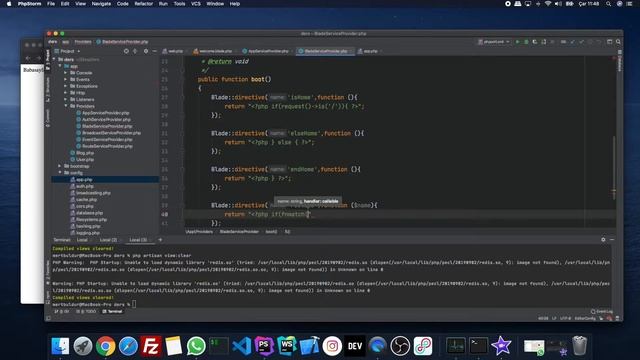Open DEV app from the Dock
This screenshot has height=360, width=640.
click(x=355, y=346)
